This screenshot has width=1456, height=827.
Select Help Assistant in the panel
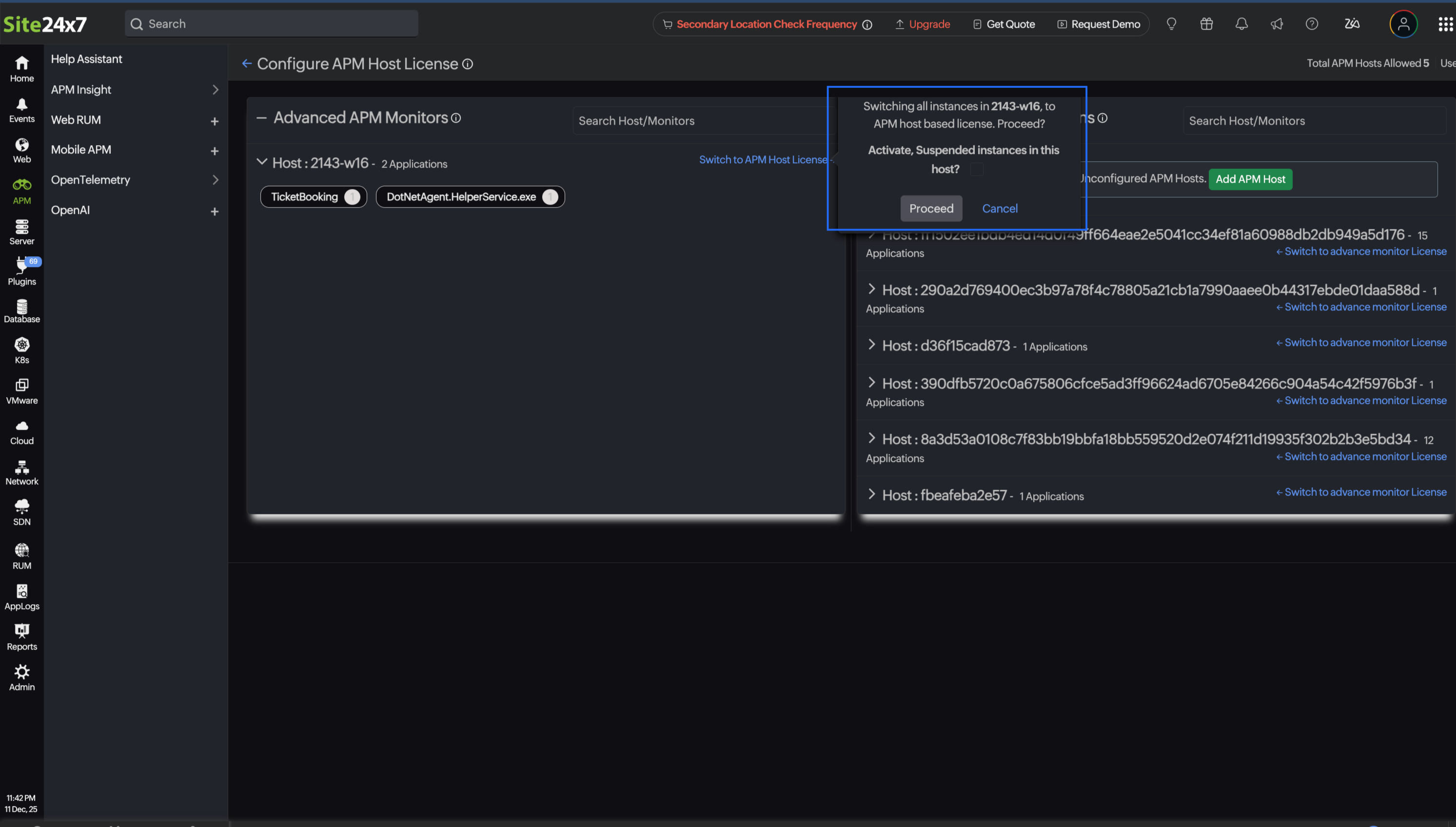[86, 58]
